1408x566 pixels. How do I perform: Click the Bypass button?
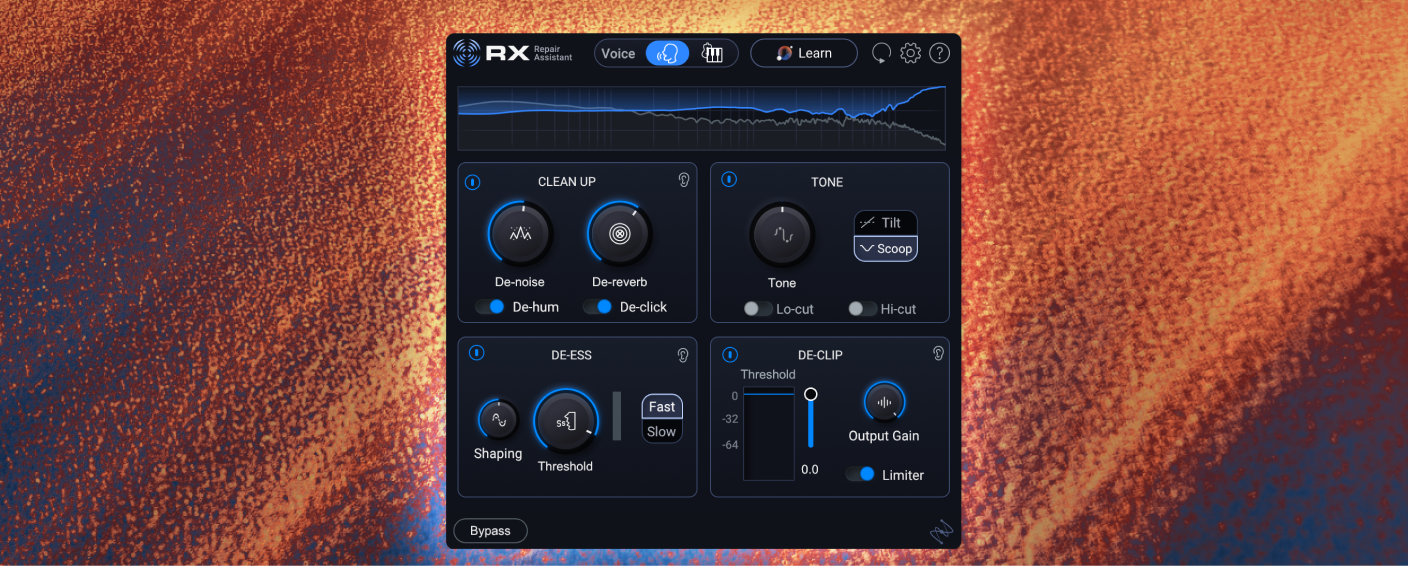(490, 531)
